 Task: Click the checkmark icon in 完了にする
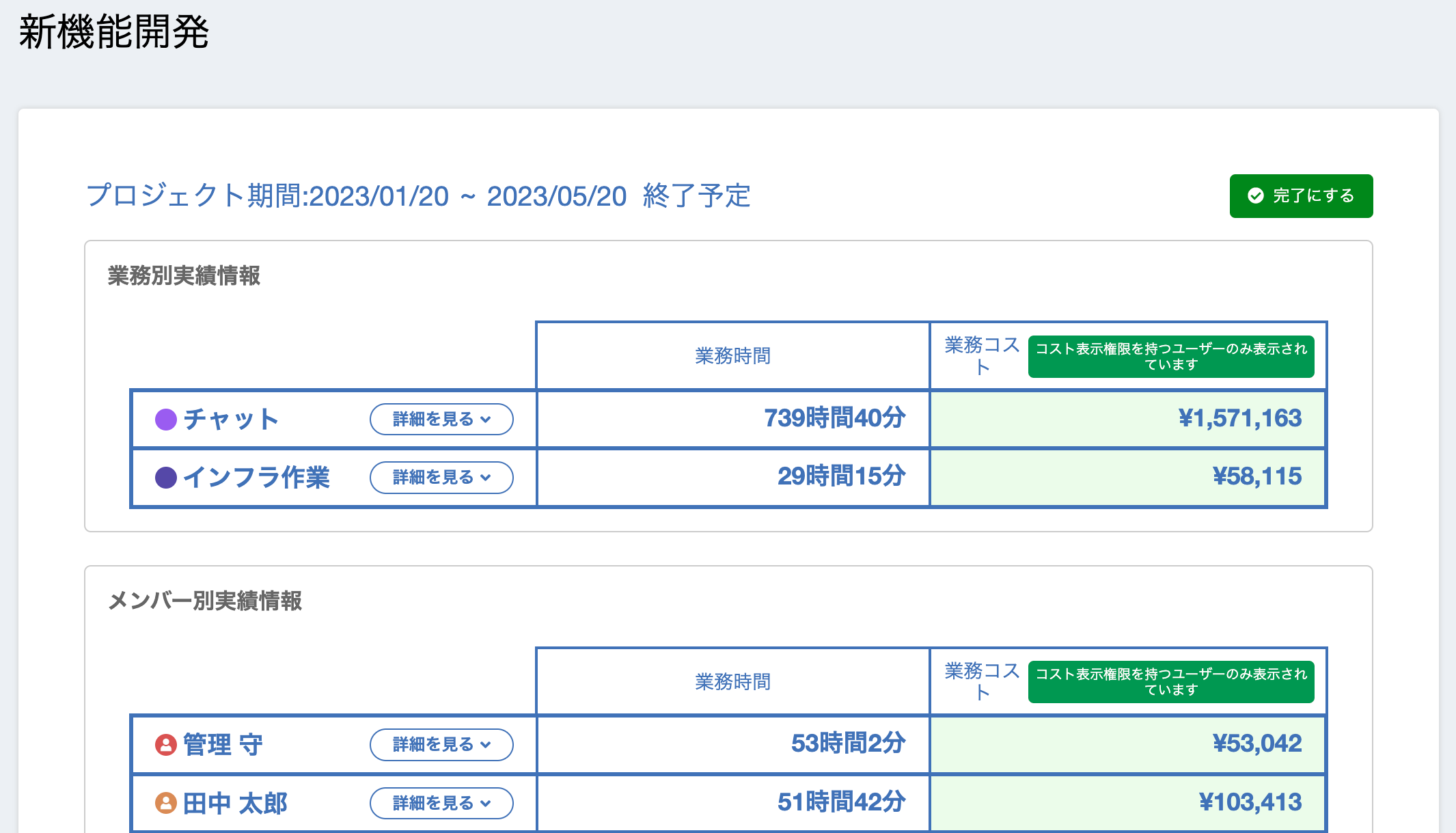point(1255,196)
